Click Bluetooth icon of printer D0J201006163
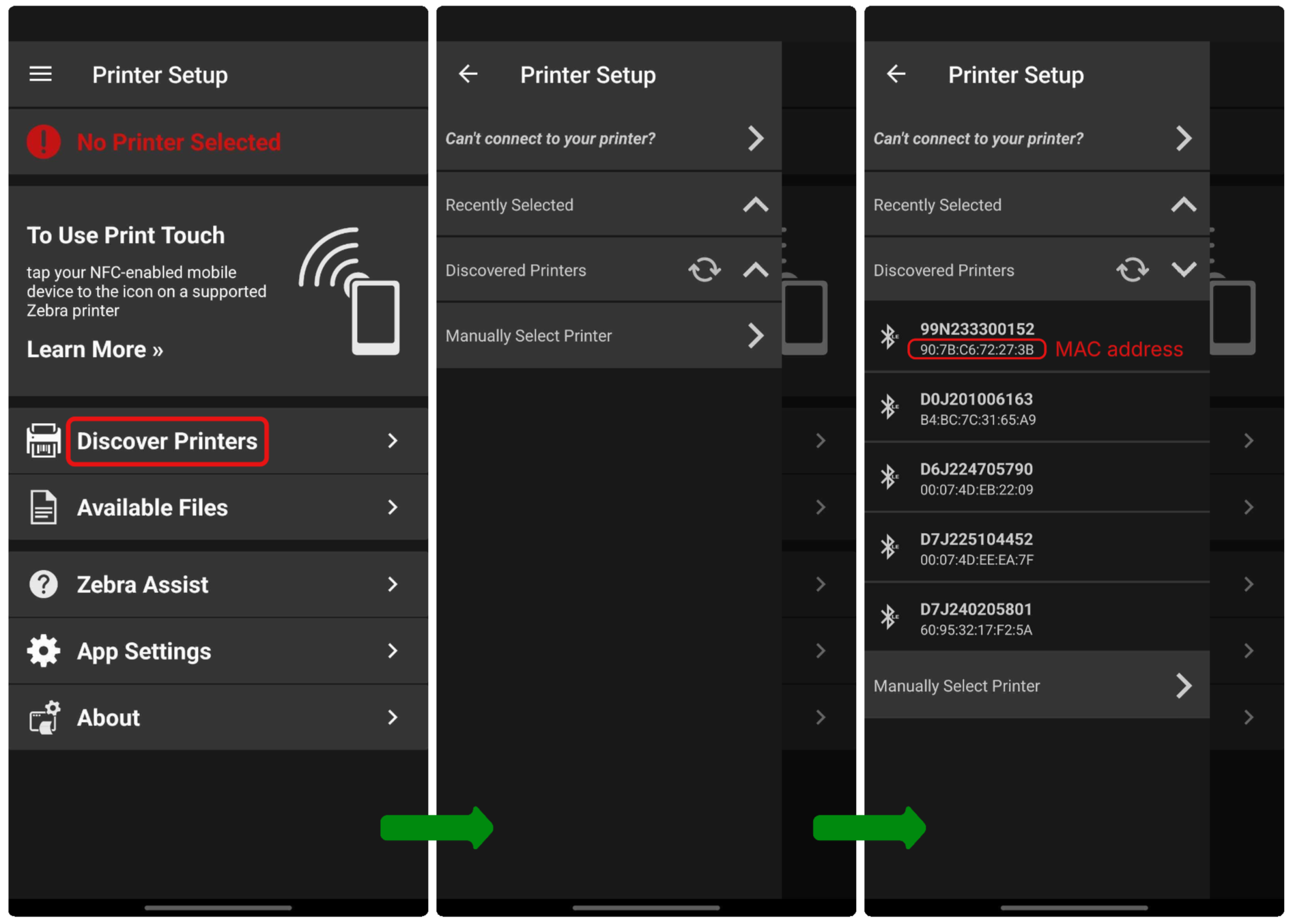 (x=889, y=407)
